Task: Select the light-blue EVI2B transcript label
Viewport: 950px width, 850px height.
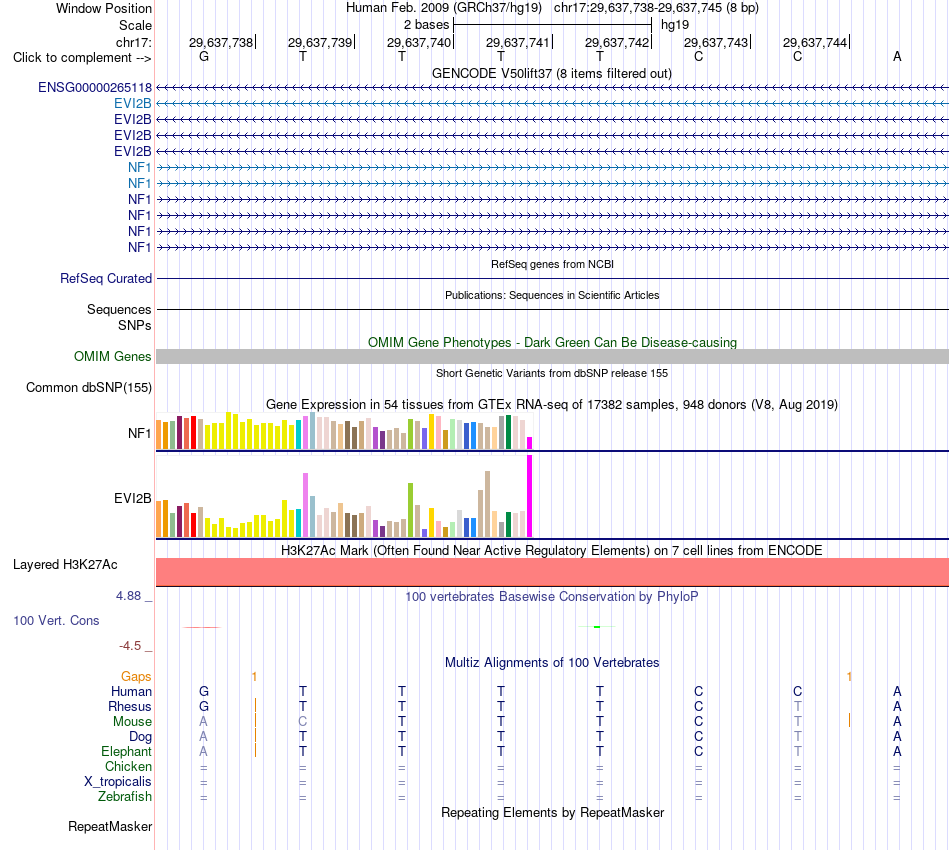Action: click(x=133, y=104)
